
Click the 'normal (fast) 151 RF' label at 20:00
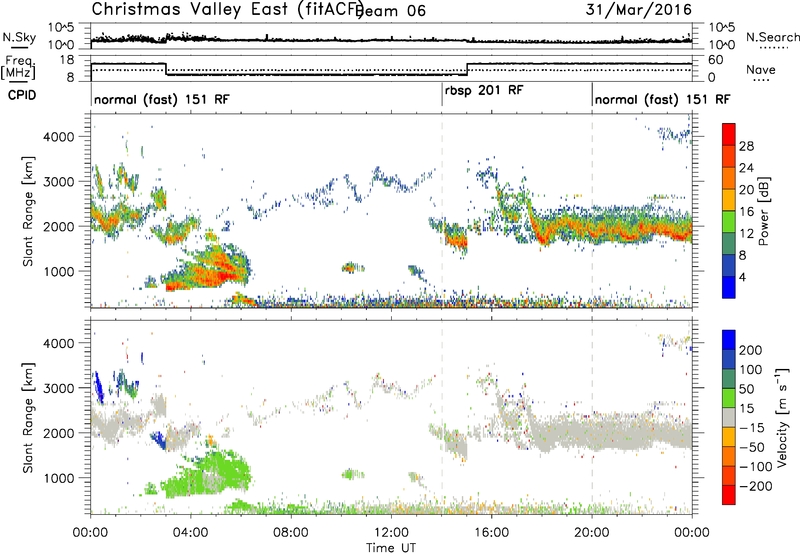tap(662, 99)
